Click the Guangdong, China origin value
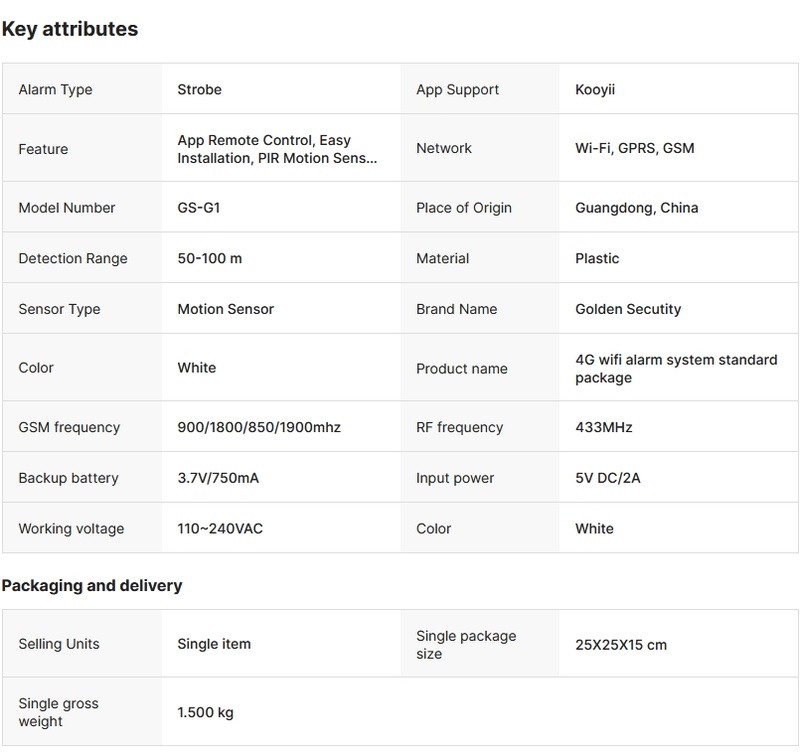Screen dimensions: 800x755 [x=636, y=208]
